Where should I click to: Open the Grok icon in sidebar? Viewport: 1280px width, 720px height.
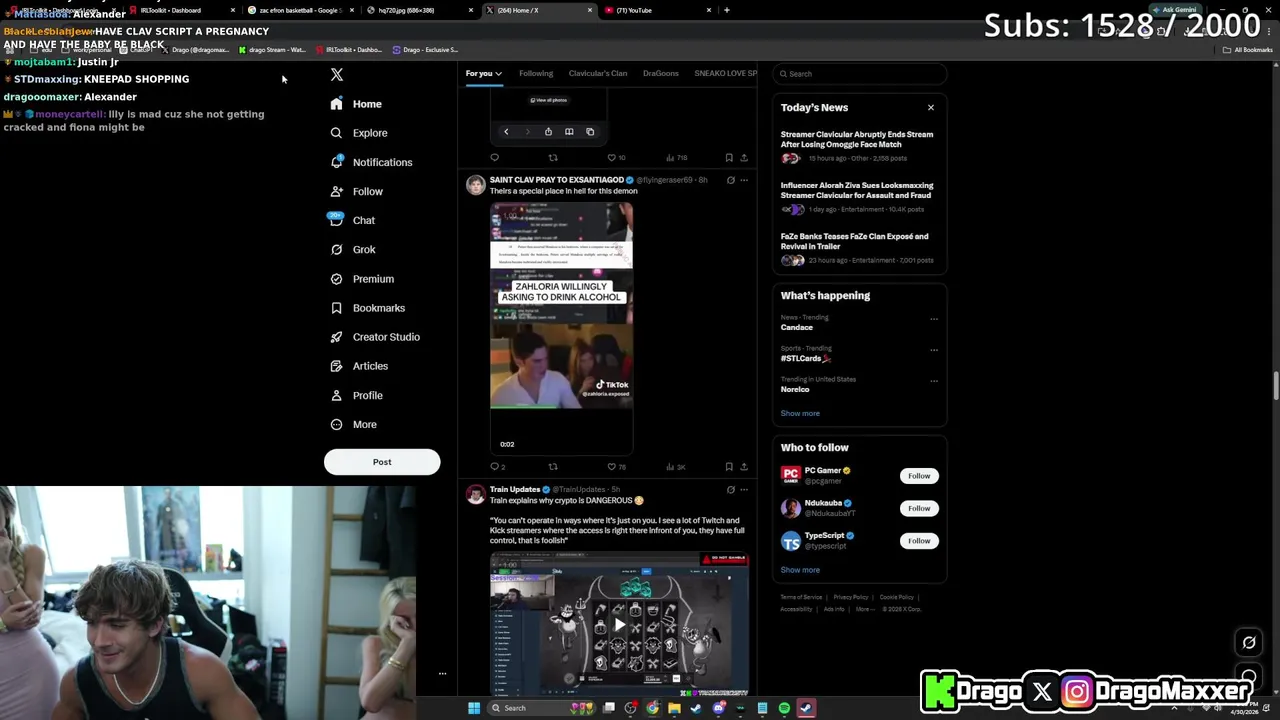(x=336, y=249)
